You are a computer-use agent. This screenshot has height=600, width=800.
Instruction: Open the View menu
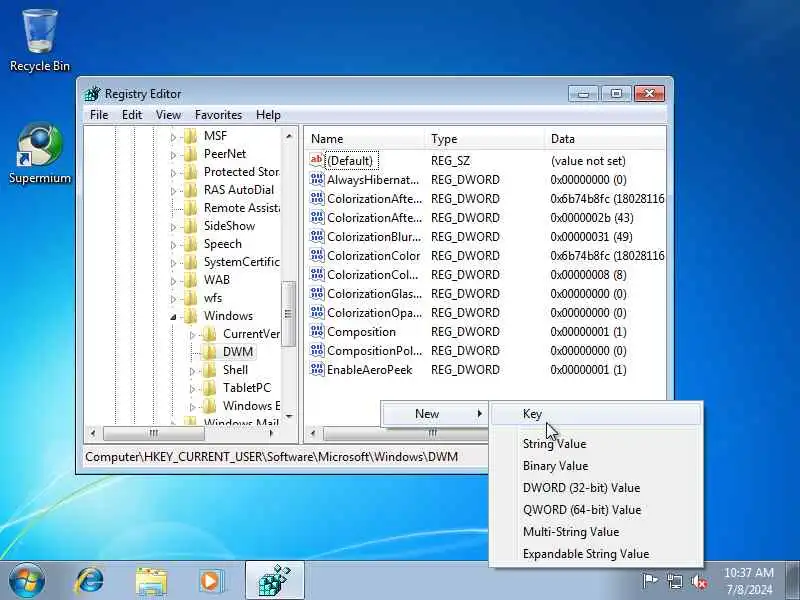[x=168, y=115]
